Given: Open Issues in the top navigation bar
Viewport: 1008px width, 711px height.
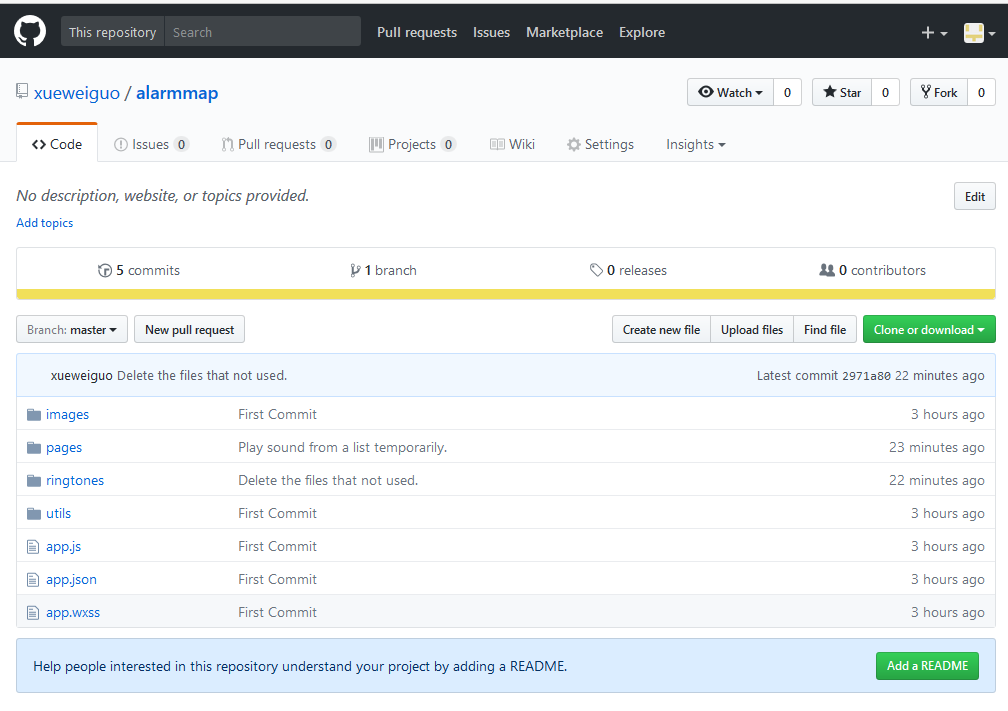Looking at the screenshot, I should coord(491,32).
